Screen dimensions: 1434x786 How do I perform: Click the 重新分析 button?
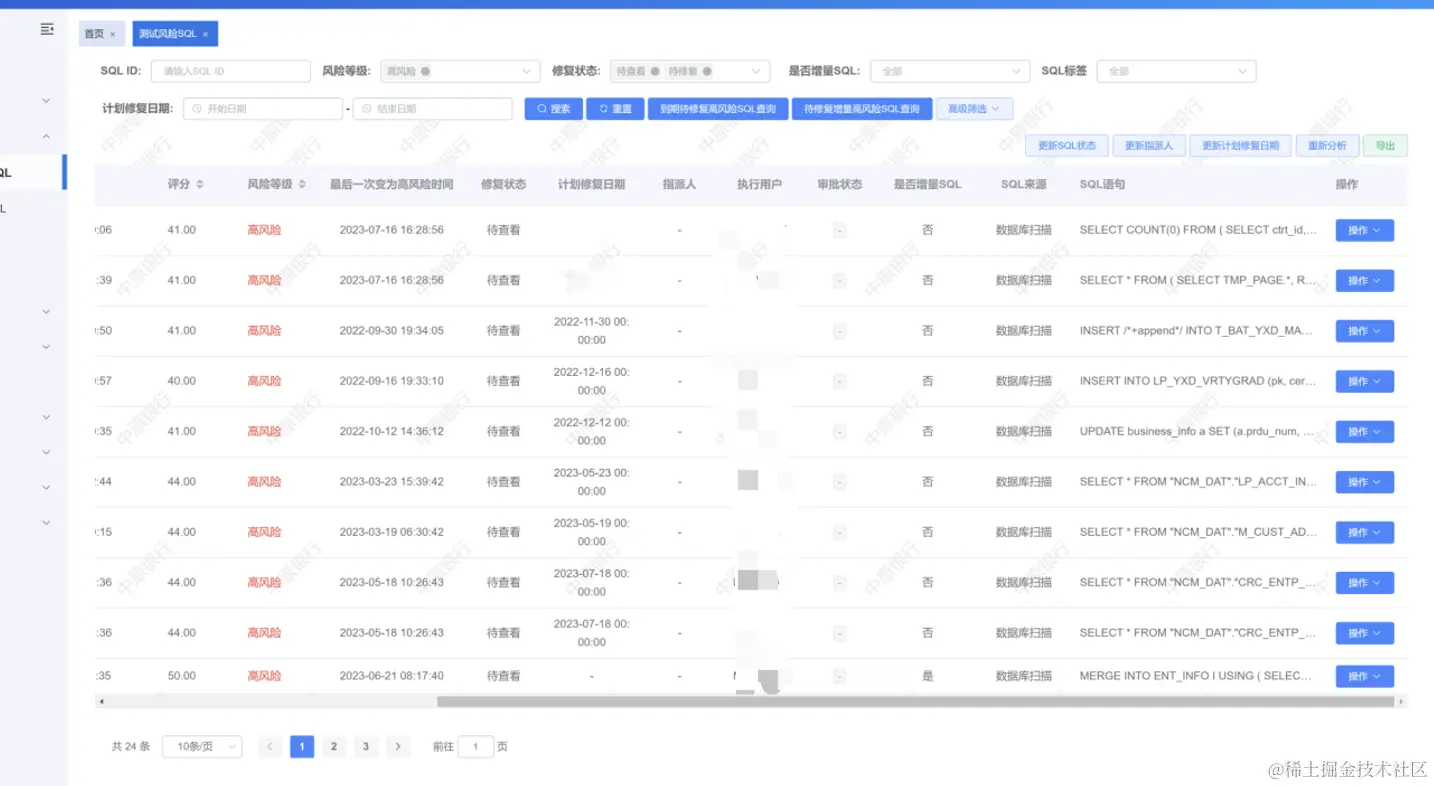click(x=1328, y=146)
